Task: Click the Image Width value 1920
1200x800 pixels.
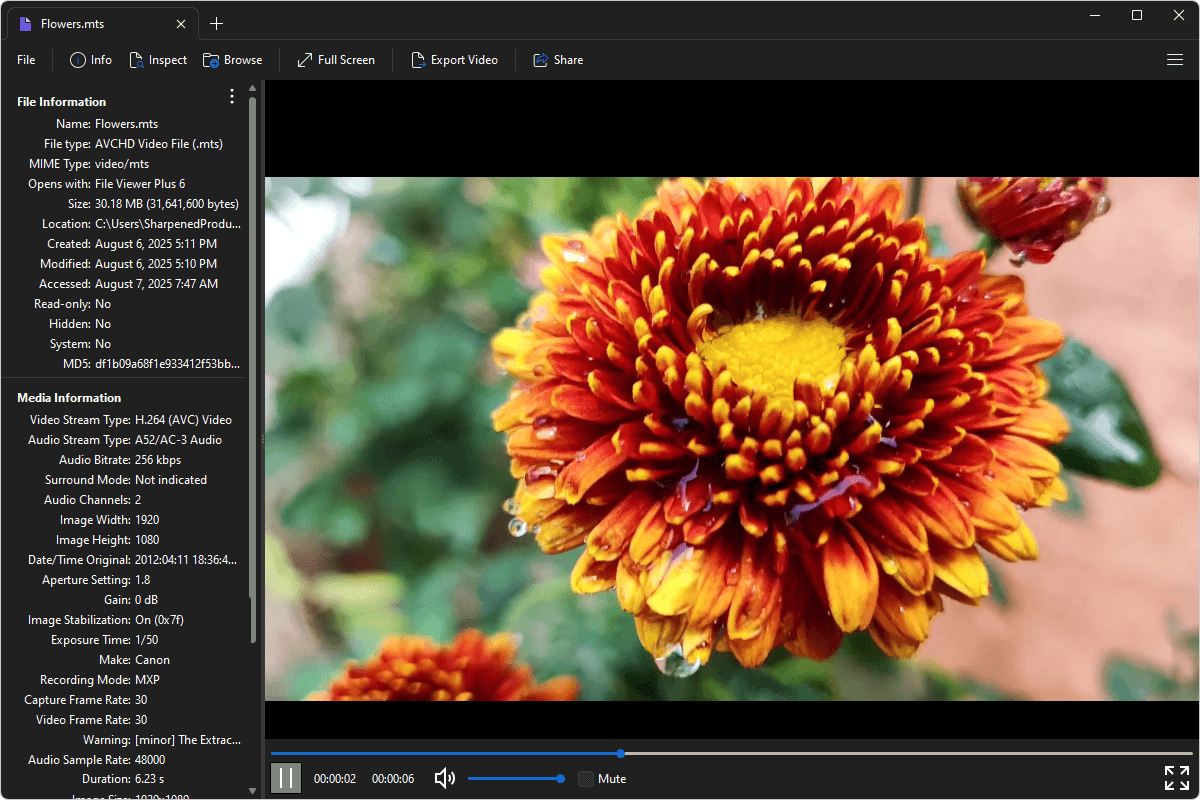Action: click(147, 520)
